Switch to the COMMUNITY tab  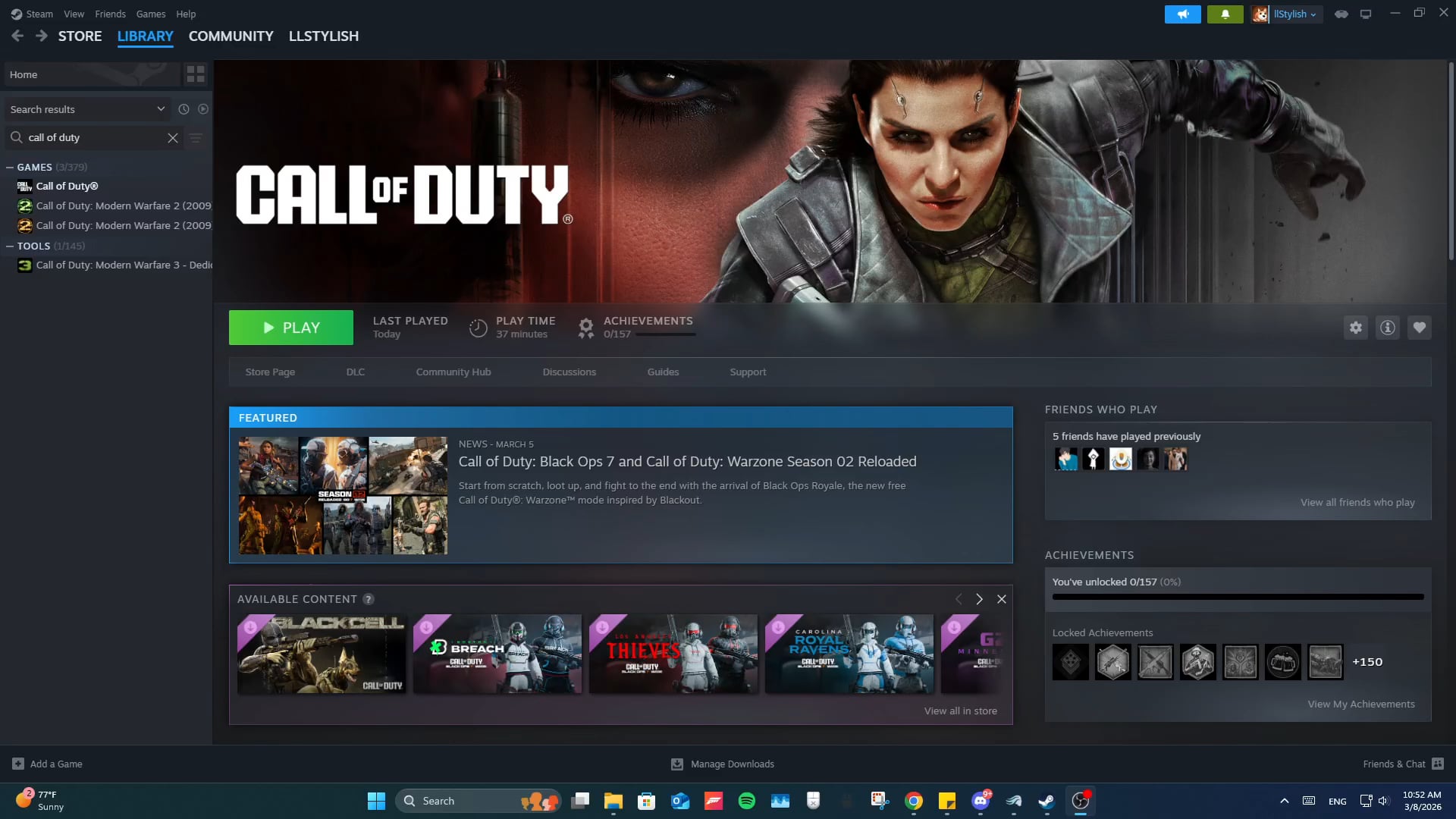[231, 36]
